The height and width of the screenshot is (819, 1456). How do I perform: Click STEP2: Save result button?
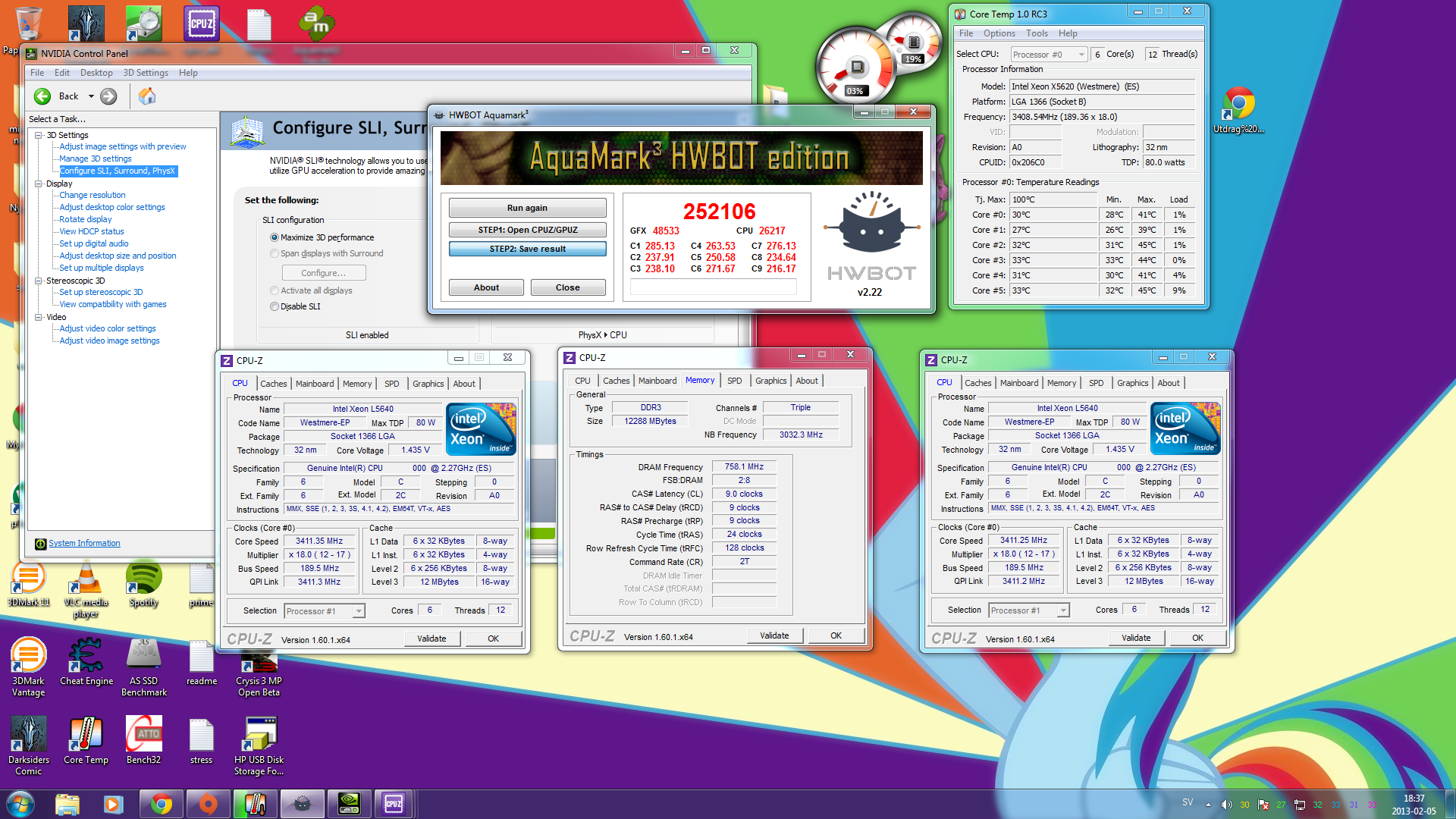(x=527, y=249)
